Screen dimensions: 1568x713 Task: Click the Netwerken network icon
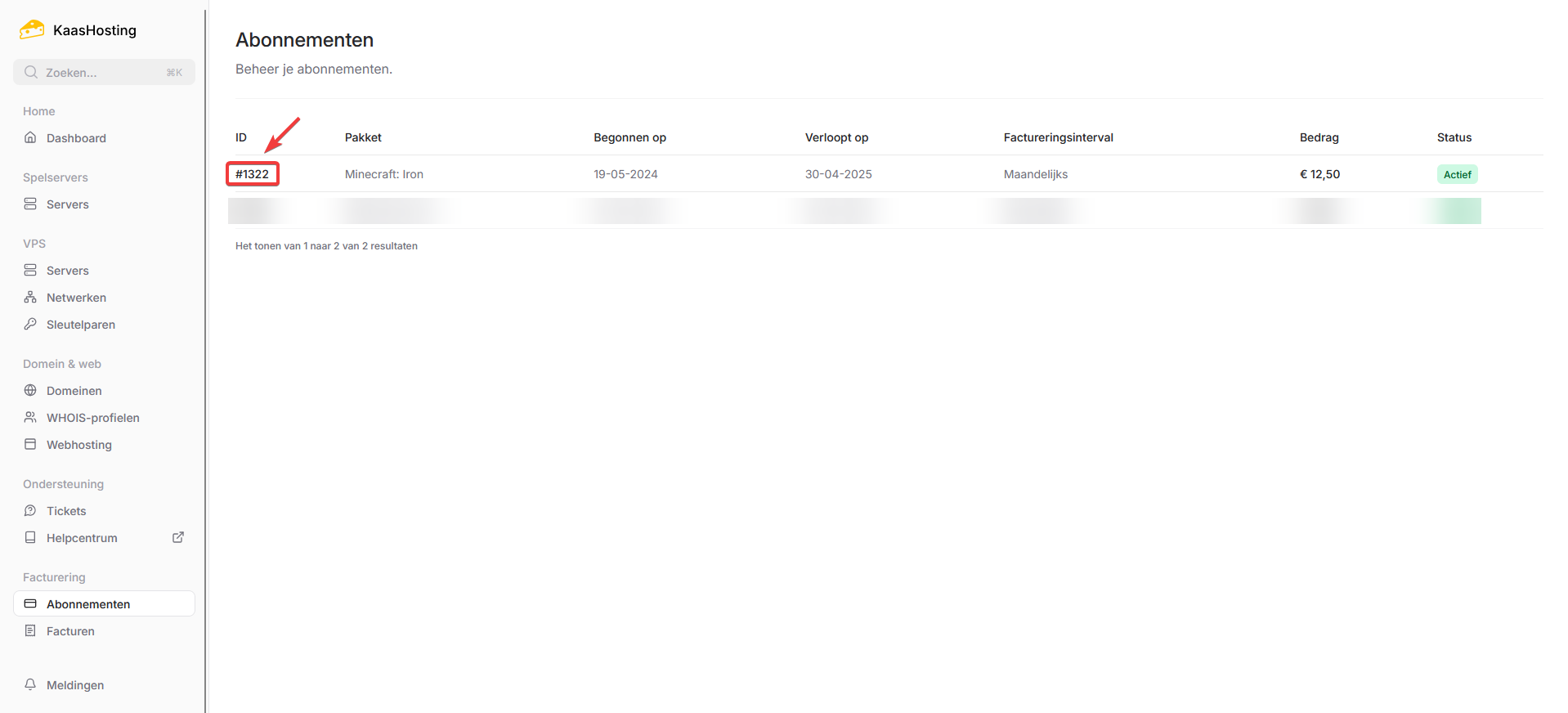(30, 298)
